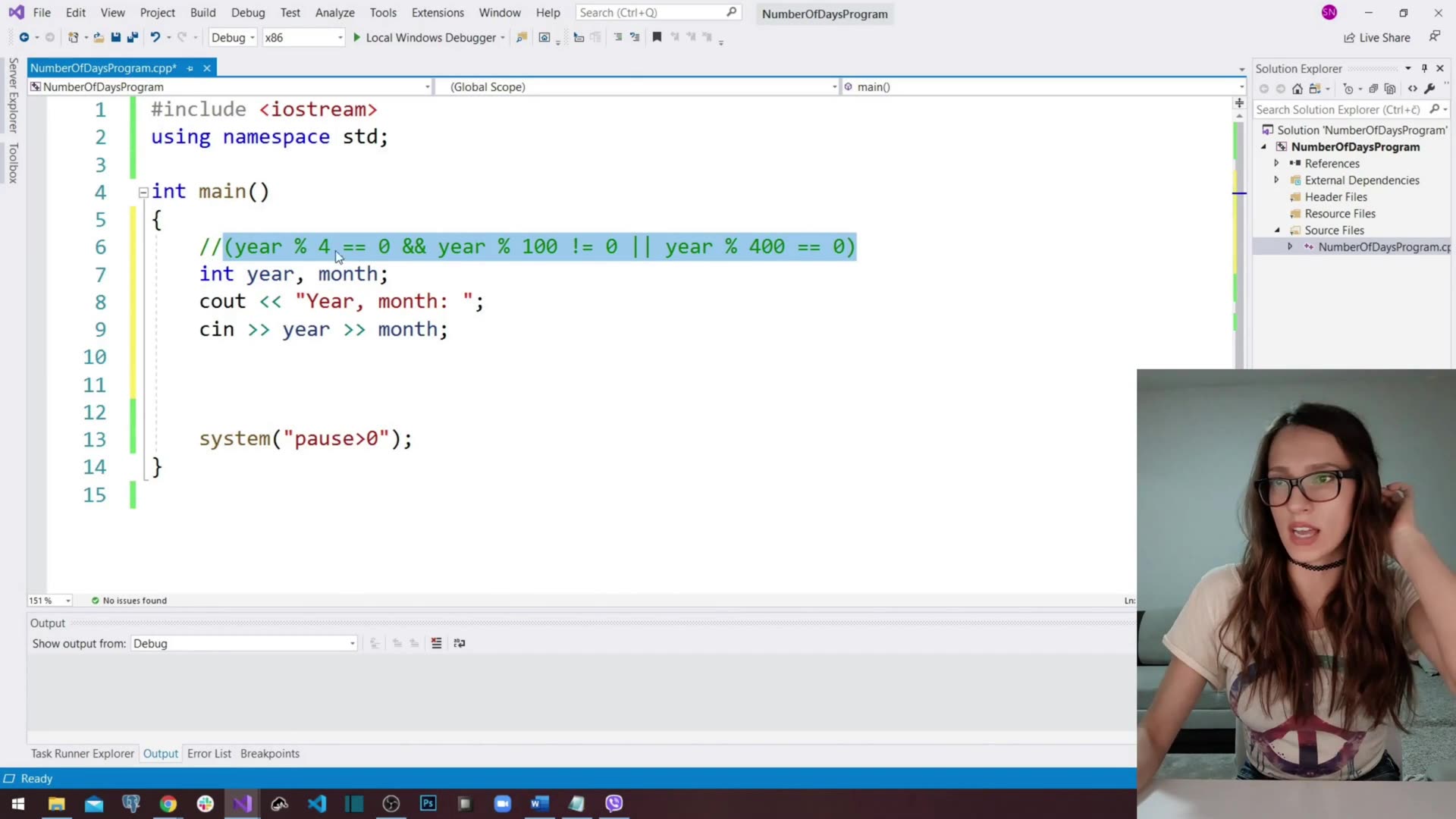
Task: Toggle a bookmark on the current line
Action: pos(657,37)
